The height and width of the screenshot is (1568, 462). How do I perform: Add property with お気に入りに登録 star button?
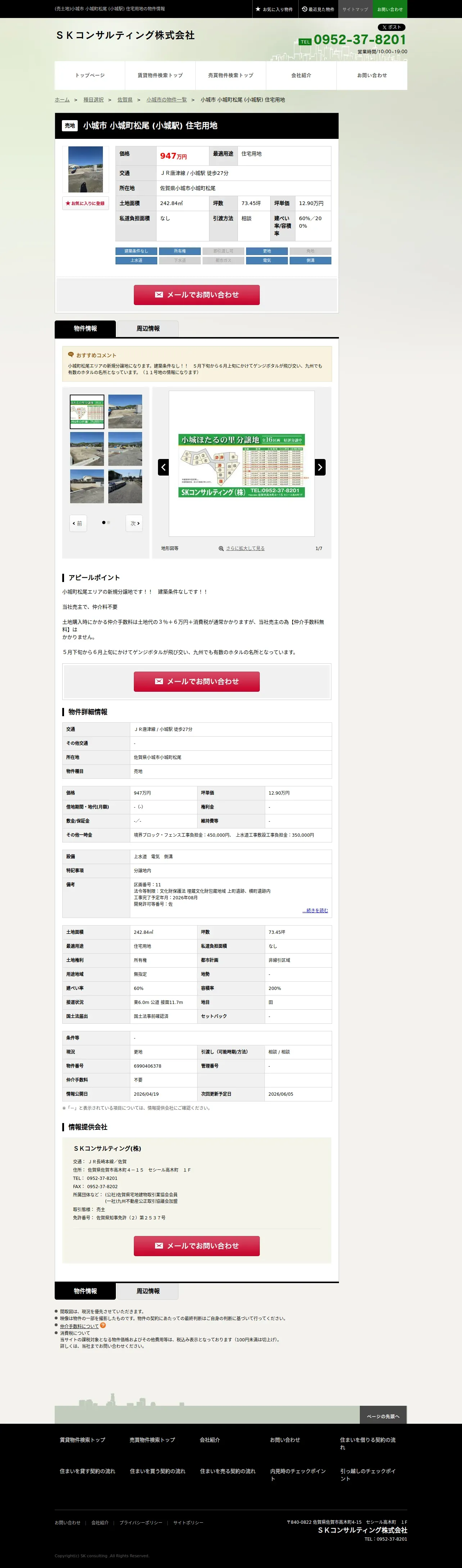point(86,203)
